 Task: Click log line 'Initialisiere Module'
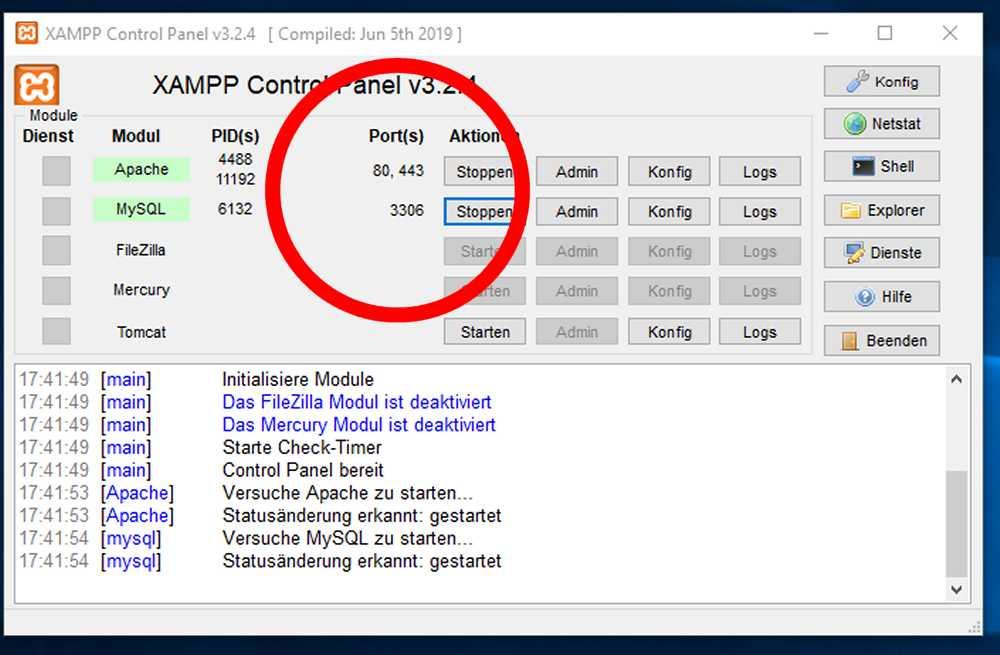coord(298,379)
